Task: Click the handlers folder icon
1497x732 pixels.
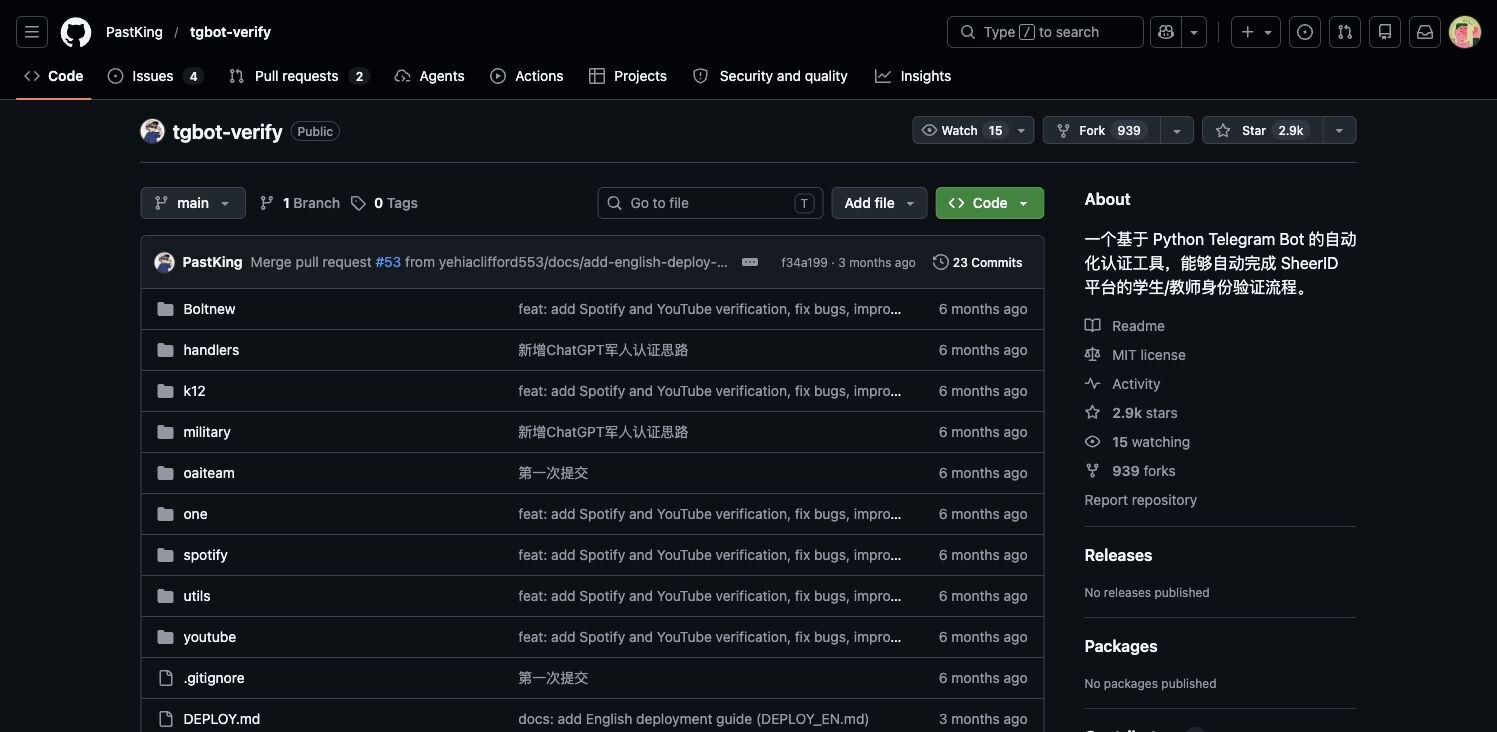Action: [x=165, y=350]
